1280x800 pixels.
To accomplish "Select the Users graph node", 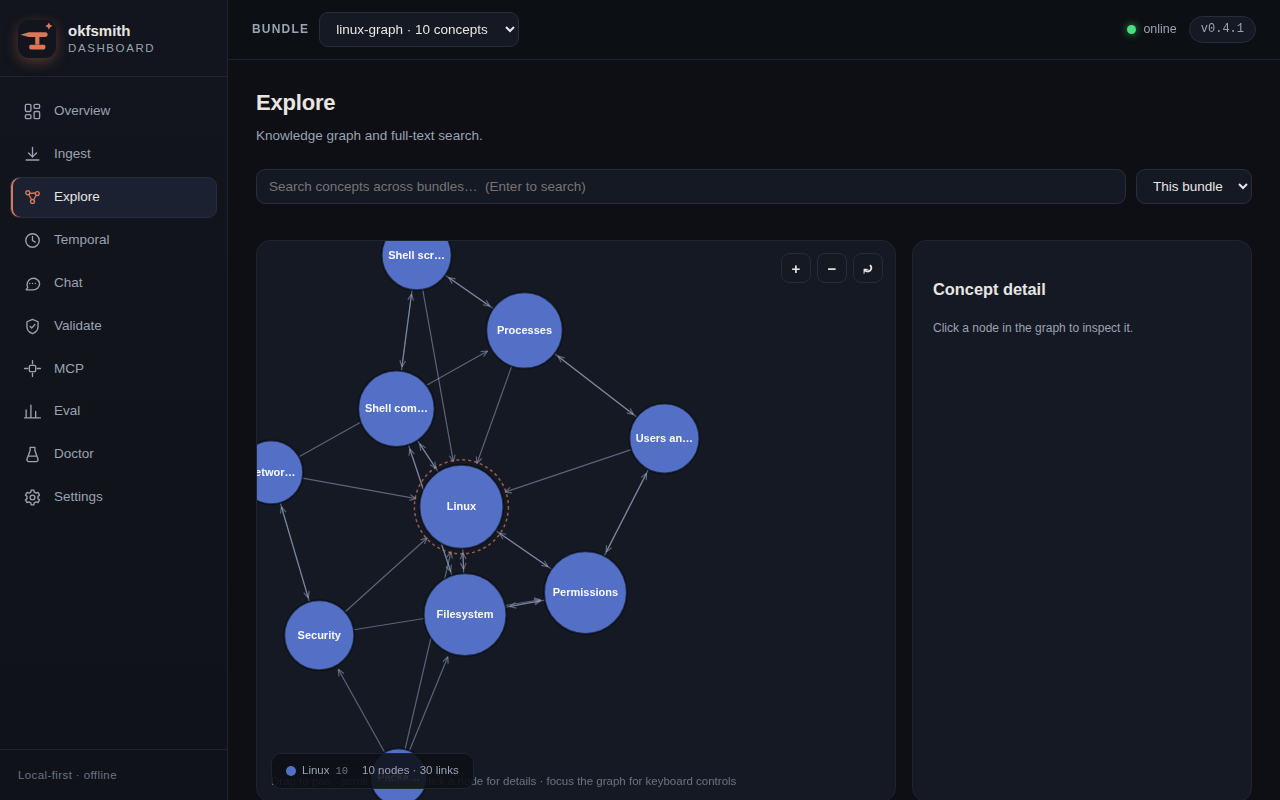I will coord(664,438).
